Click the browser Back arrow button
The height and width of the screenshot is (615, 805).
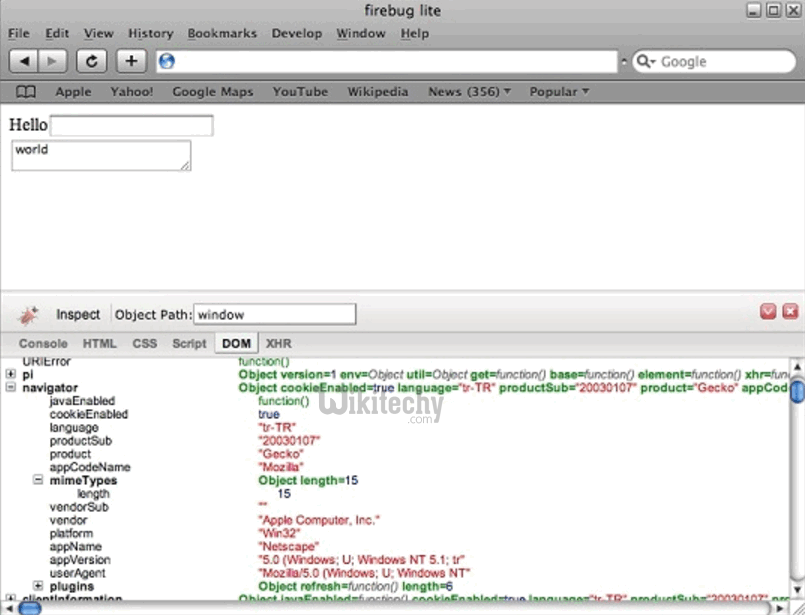point(24,61)
